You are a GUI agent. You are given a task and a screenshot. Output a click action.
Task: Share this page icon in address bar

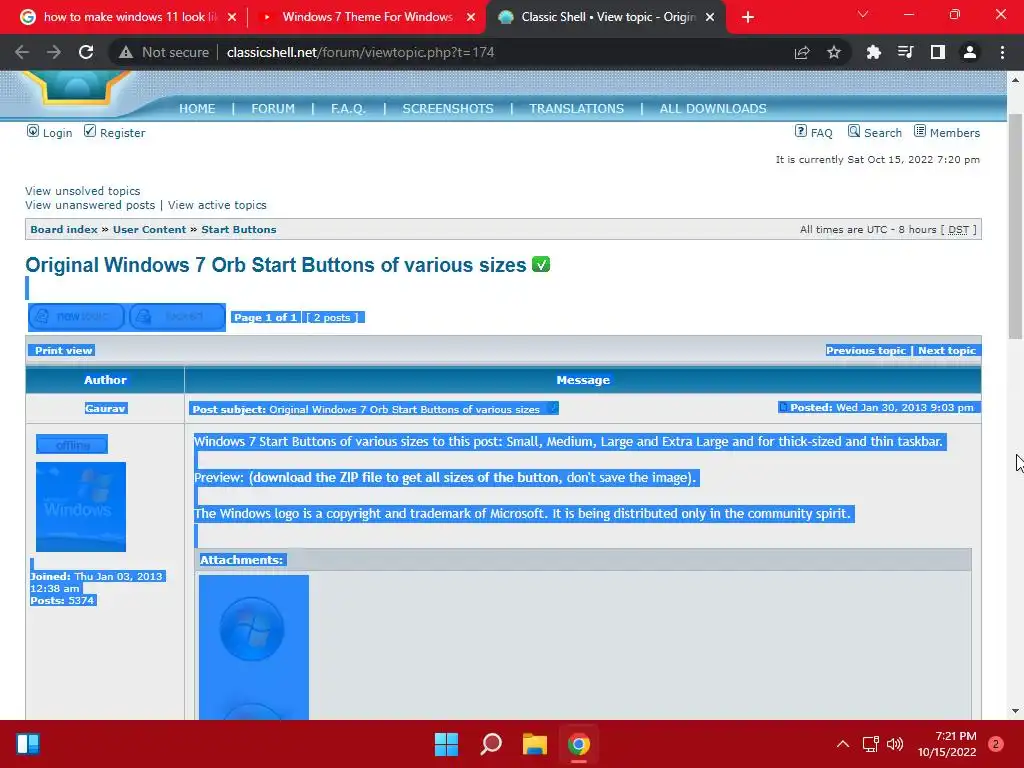(802, 52)
